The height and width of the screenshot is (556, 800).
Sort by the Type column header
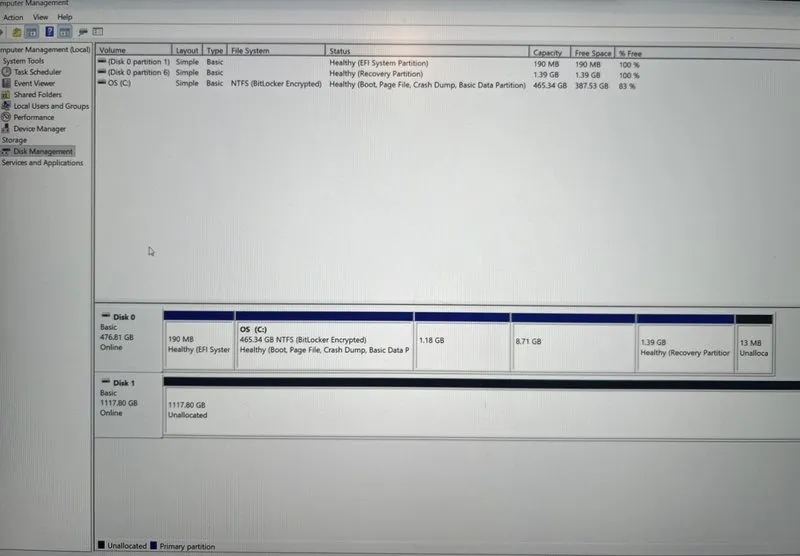tap(214, 50)
